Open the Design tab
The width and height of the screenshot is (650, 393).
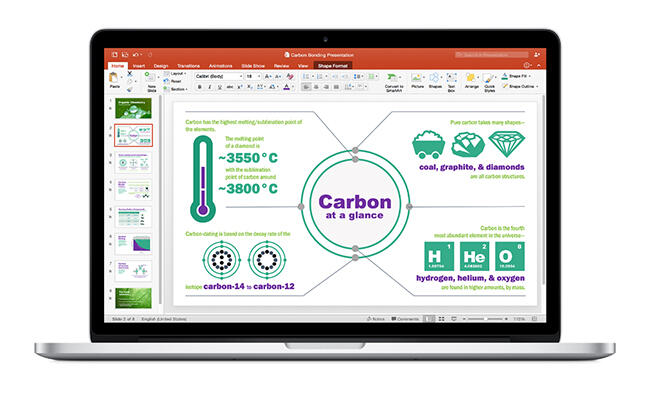[x=161, y=66]
